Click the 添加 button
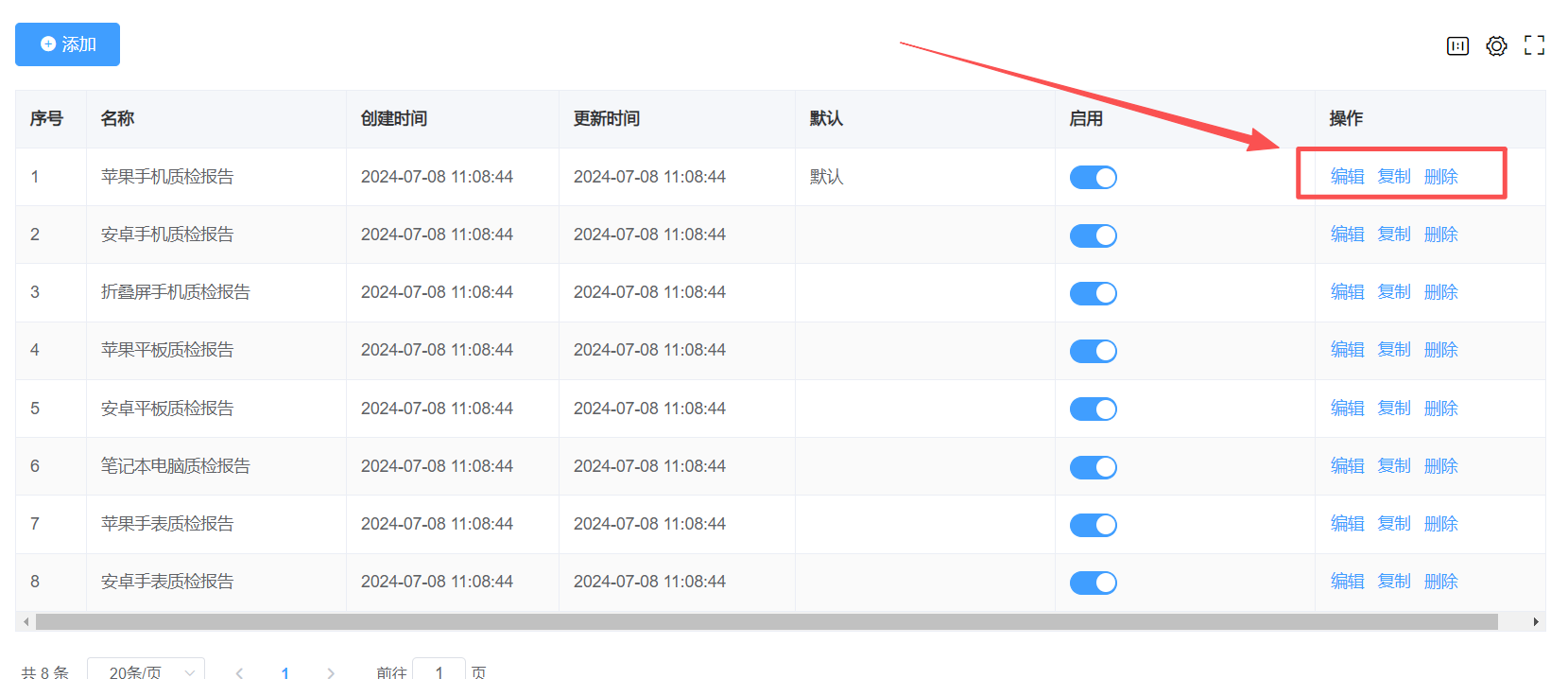1568x679 pixels. pos(67,44)
